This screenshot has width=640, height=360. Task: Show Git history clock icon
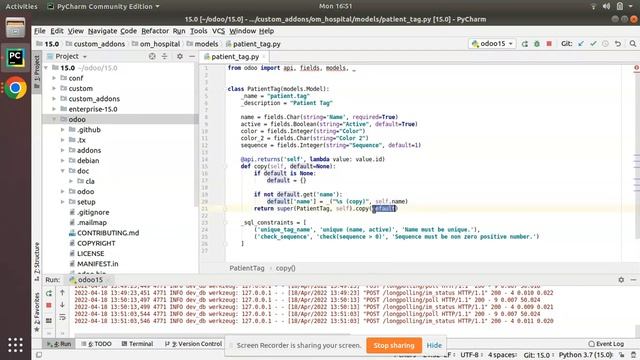605,44
